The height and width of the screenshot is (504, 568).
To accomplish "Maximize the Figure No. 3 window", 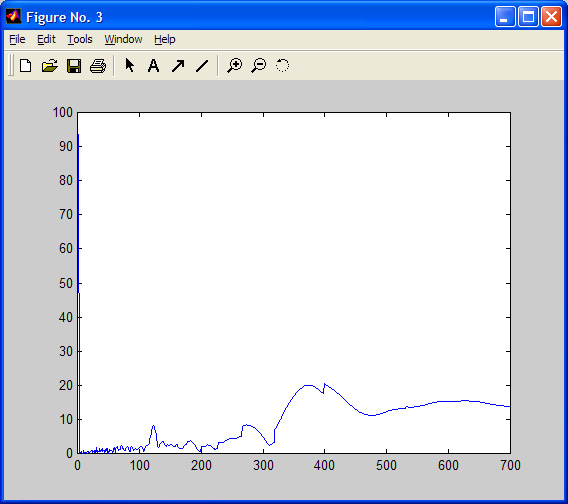I will pos(528,17).
